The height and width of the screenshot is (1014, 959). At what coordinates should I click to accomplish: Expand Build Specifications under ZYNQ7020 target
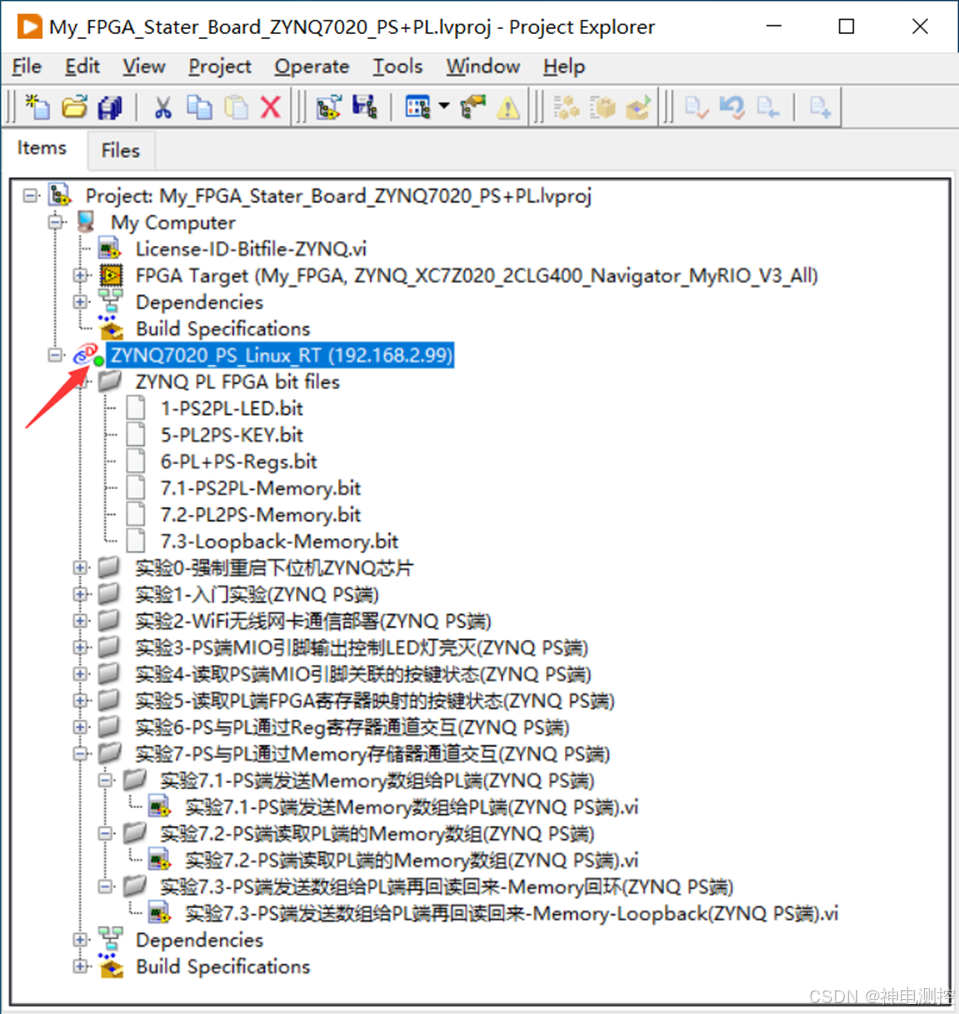click(x=80, y=966)
